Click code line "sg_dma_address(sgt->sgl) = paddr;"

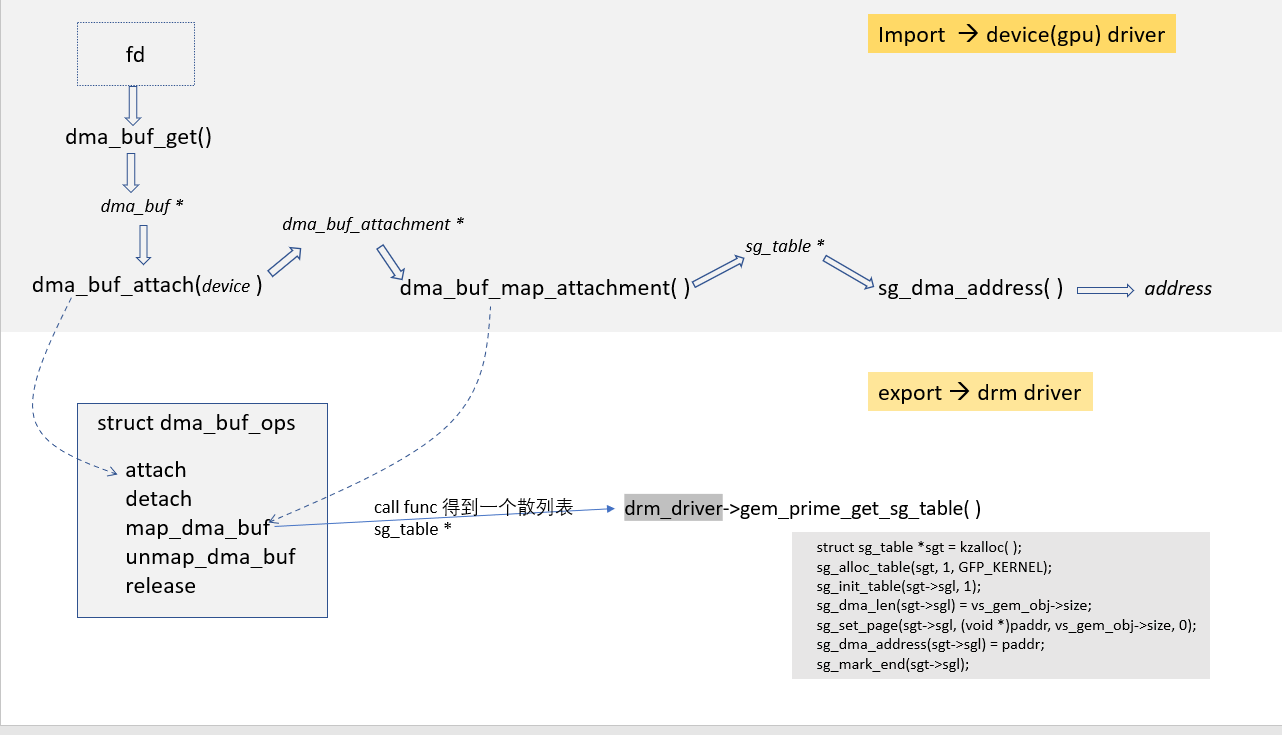tap(931, 645)
